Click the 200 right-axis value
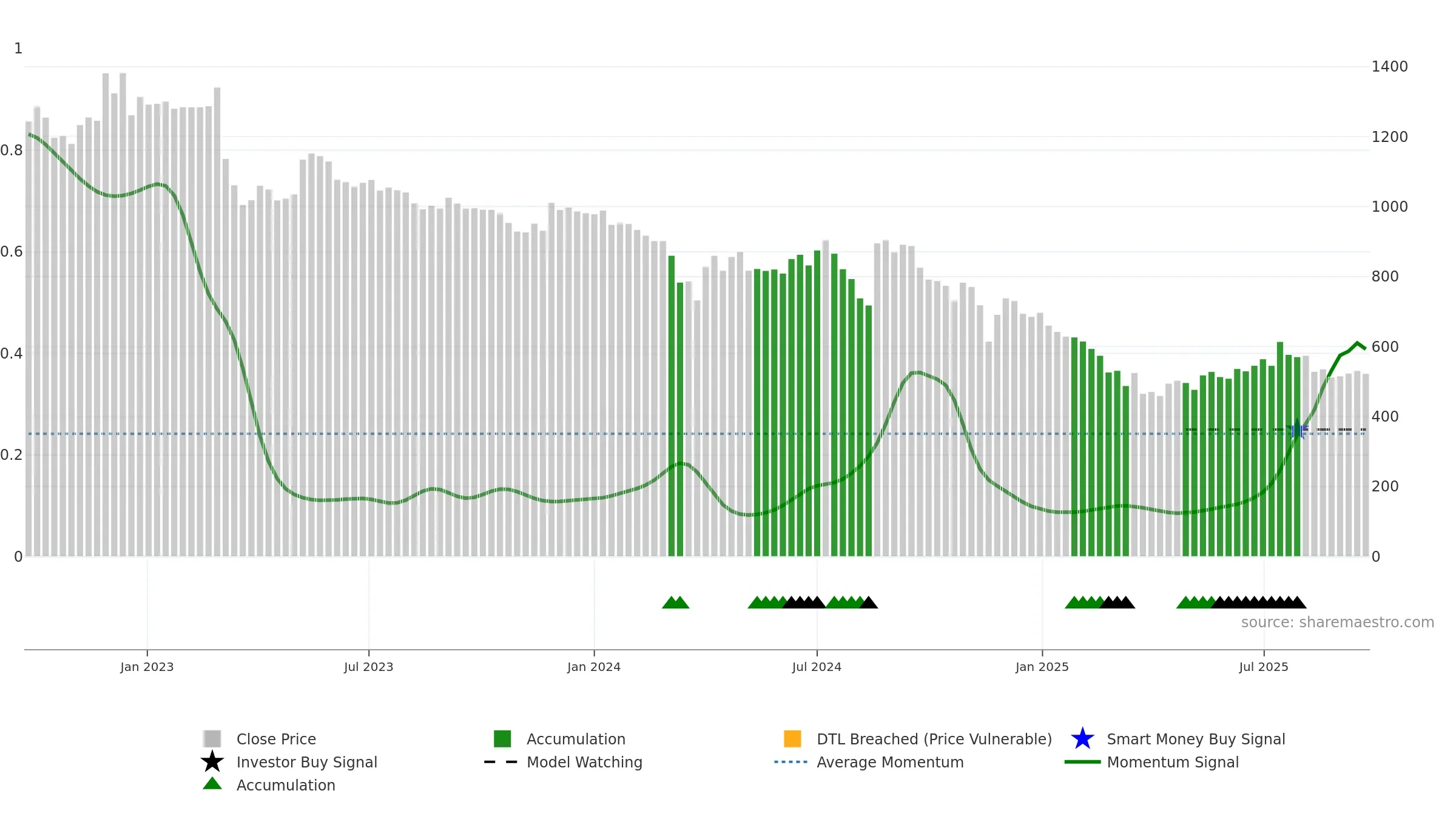 pos(1385,487)
